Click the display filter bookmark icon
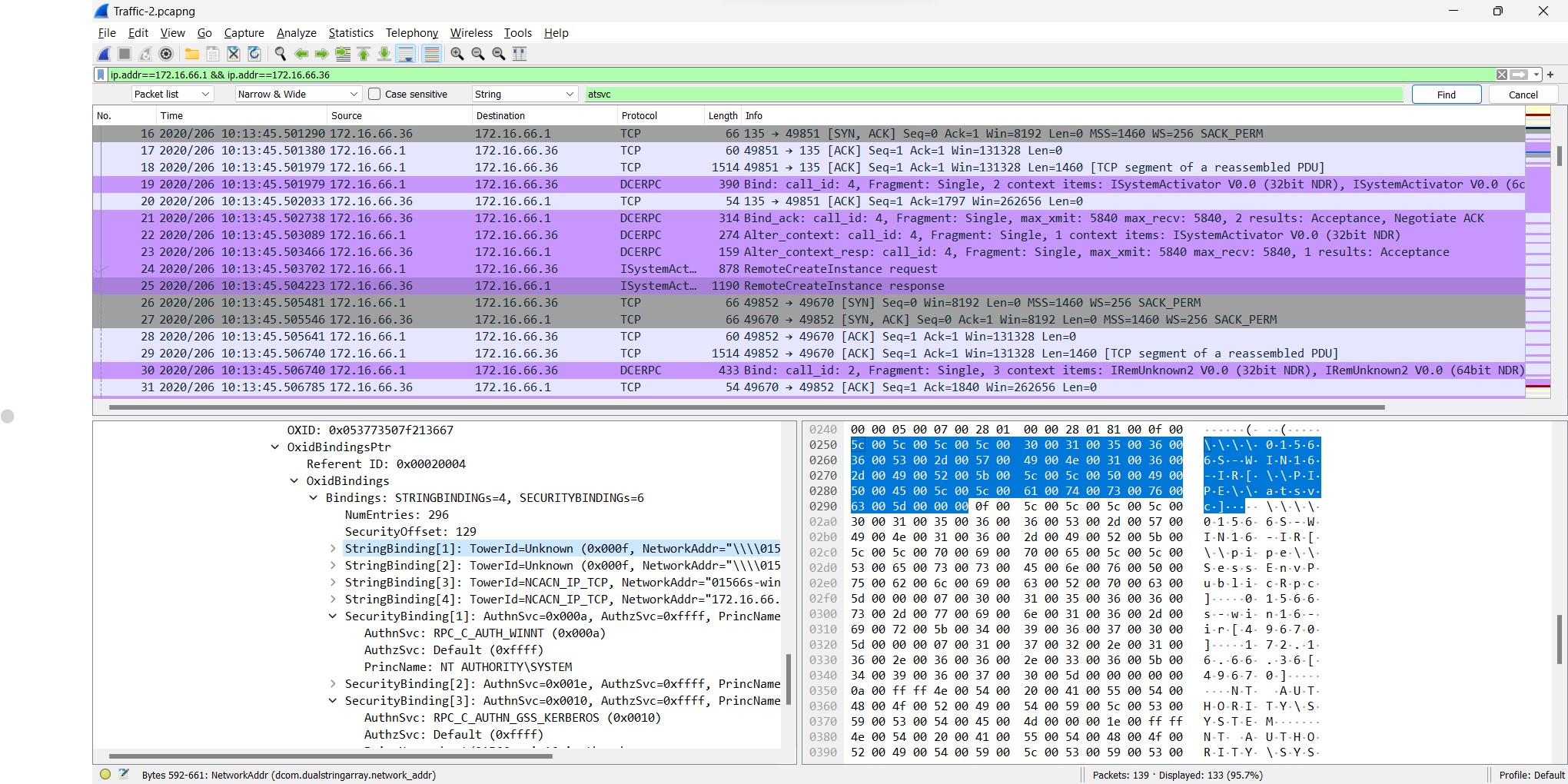Viewport: 1568px width, 784px height. pos(101,75)
